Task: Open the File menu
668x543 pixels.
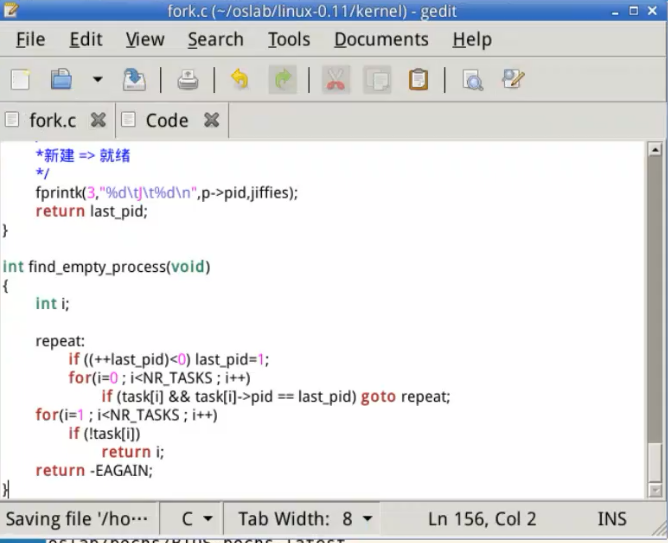Action: tap(31, 40)
